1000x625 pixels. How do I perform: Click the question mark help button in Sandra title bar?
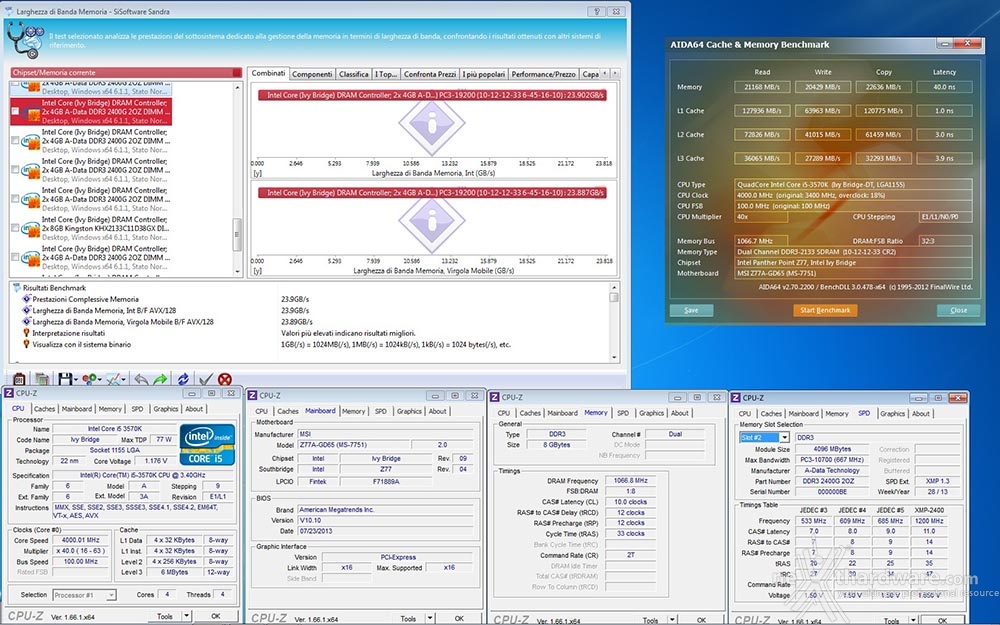pyautogui.click(x=597, y=11)
